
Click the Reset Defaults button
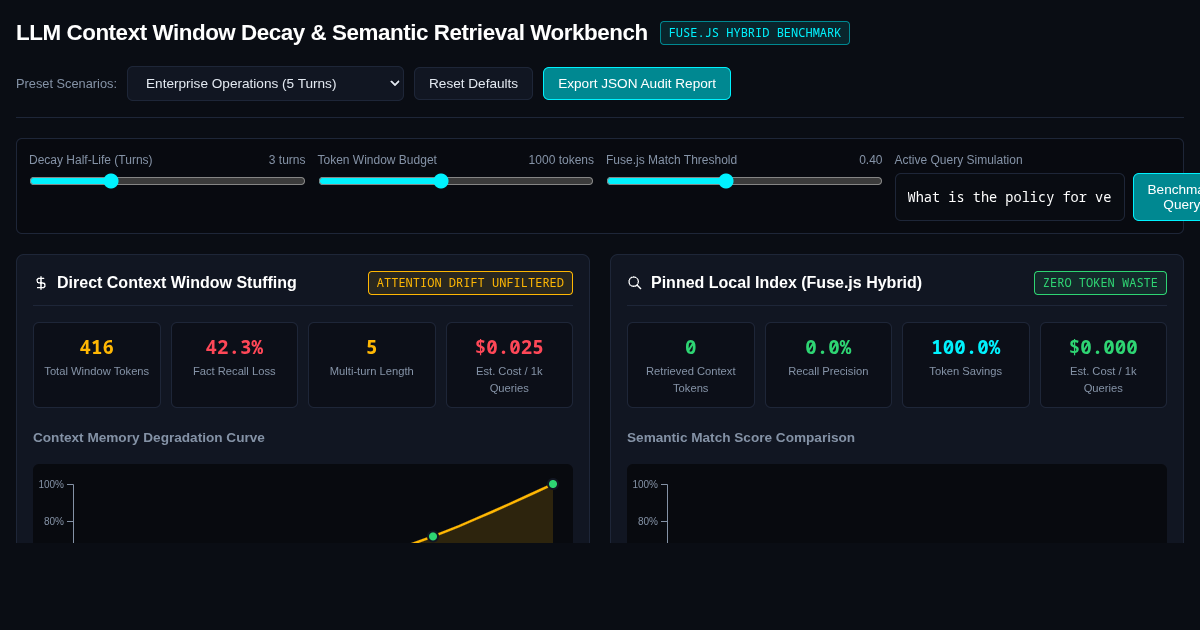473,83
